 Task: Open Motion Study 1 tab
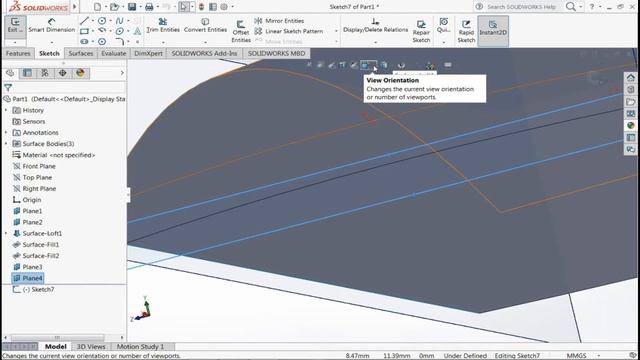(x=140, y=347)
